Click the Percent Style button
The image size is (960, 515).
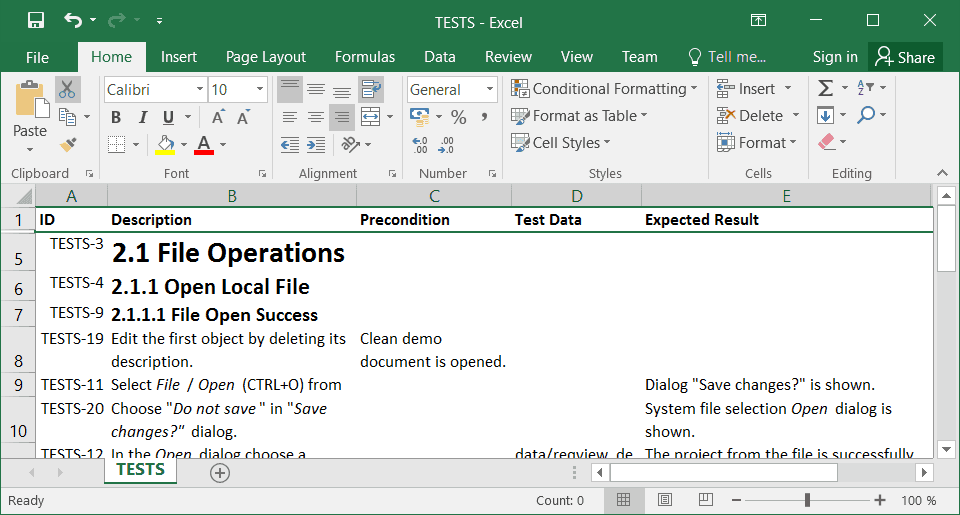458,117
